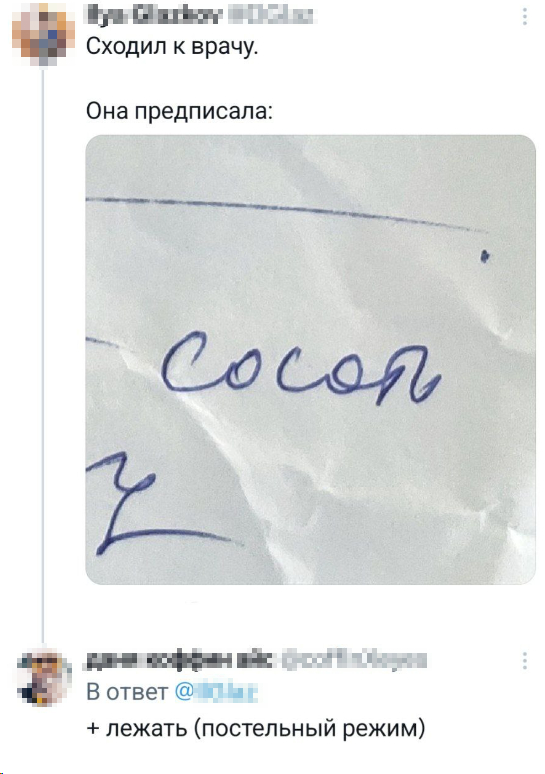Open the top tweet author's display name

coord(154,16)
